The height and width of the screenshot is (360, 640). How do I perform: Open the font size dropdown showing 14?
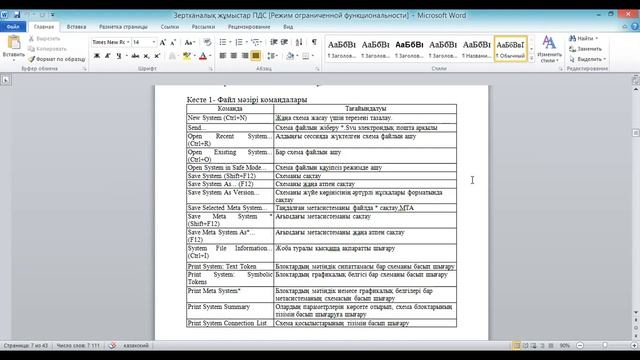153,42
